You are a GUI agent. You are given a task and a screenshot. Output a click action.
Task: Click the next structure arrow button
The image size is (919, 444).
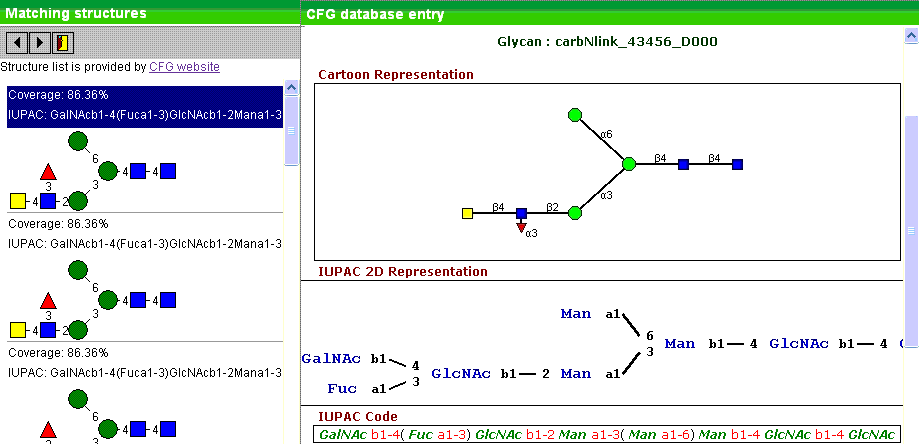[x=39, y=42]
